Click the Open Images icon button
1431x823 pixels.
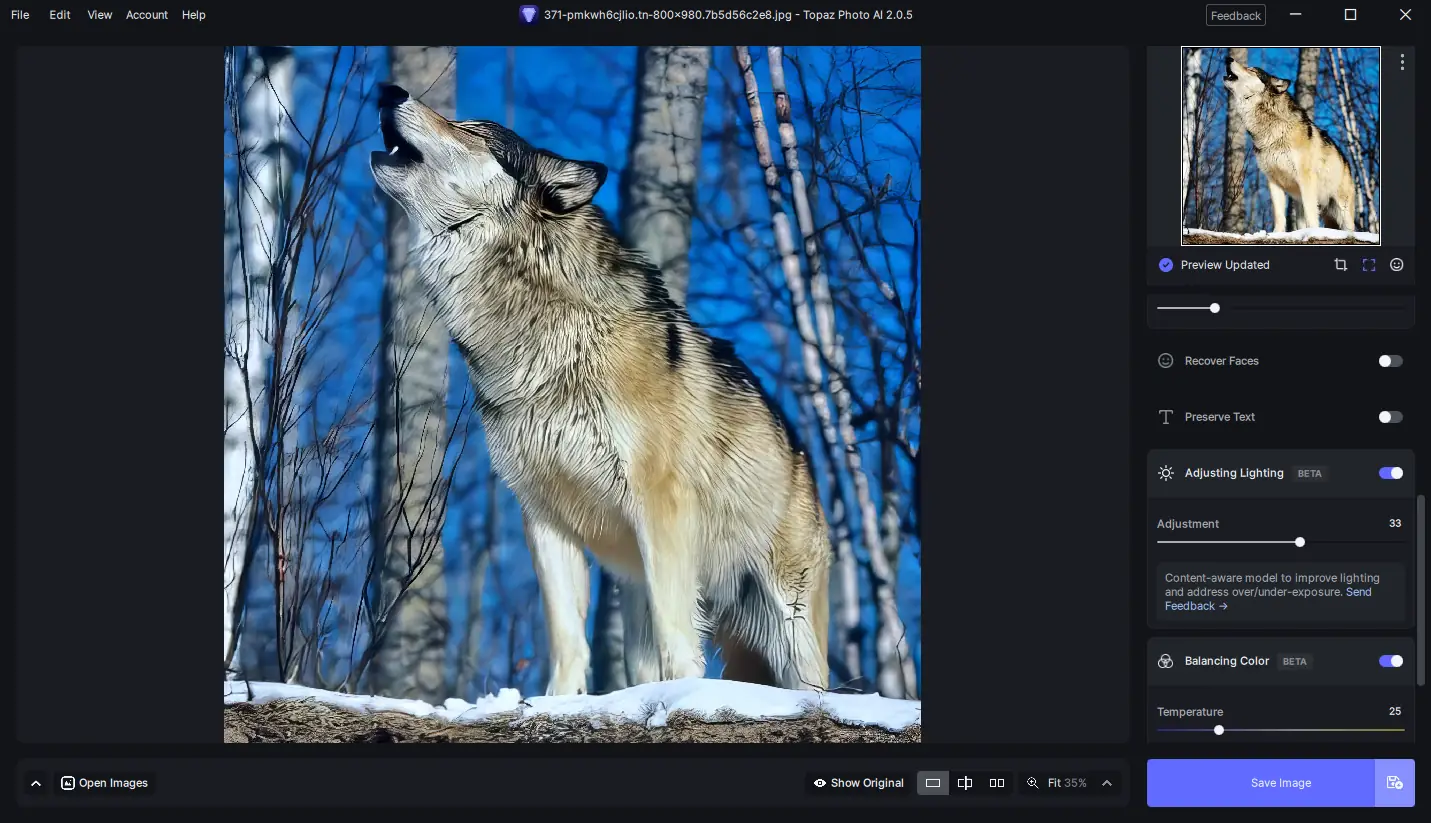point(68,783)
